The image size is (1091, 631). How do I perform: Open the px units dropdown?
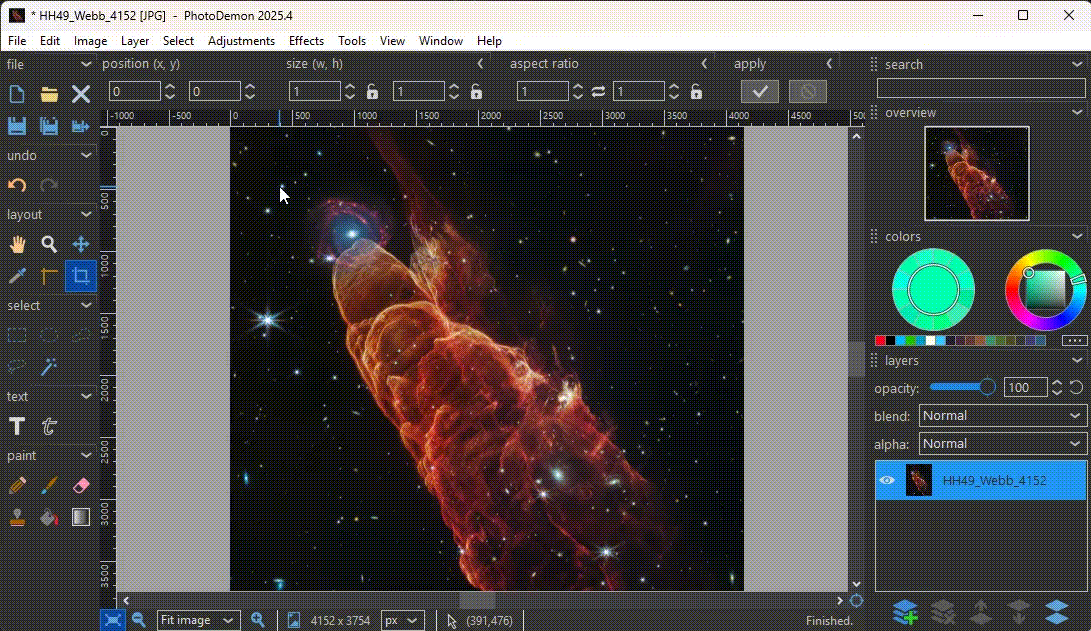pyautogui.click(x=402, y=620)
